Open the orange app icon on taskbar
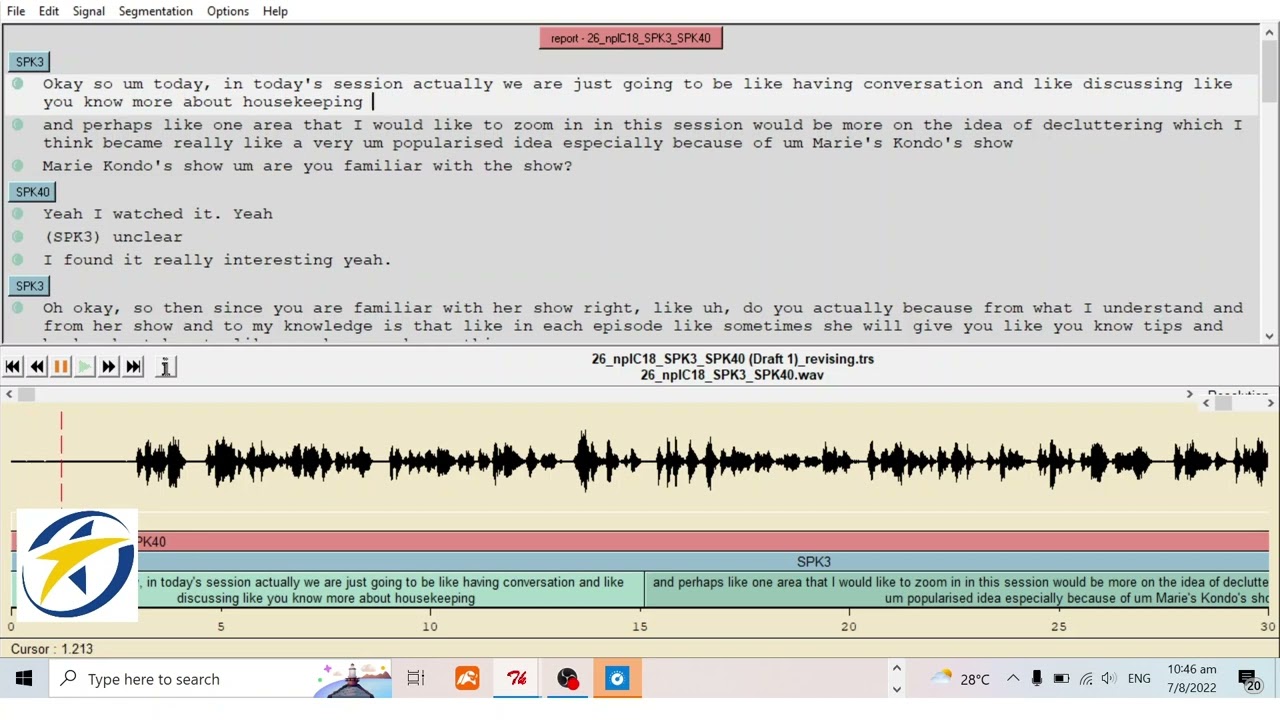The width and height of the screenshot is (1280, 720). pos(467,679)
